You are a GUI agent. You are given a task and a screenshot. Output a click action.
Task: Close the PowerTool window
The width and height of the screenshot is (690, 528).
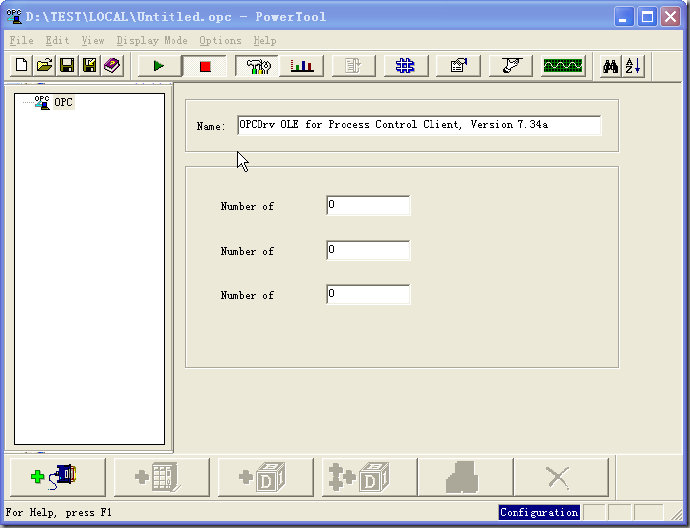point(671,17)
